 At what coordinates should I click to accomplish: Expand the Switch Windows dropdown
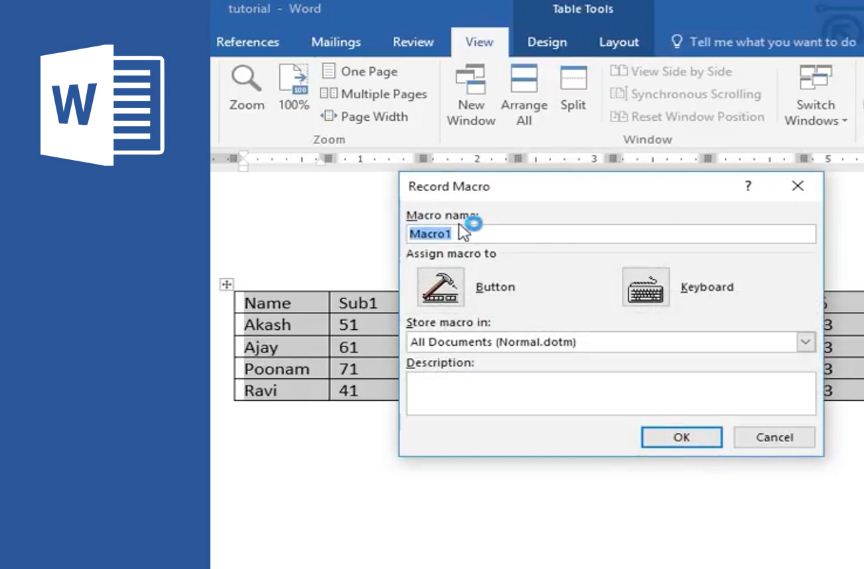(815, 95)
